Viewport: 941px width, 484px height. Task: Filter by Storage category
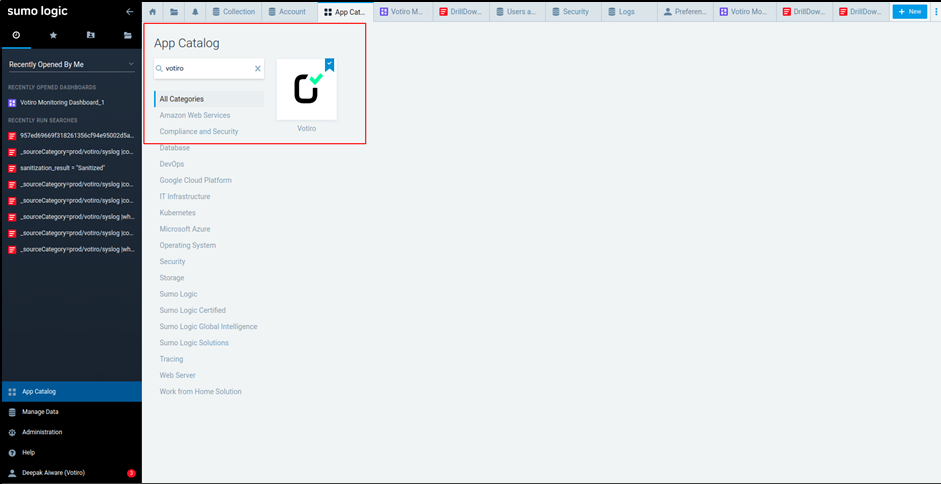pyautogui.click(x=172, y=277)
